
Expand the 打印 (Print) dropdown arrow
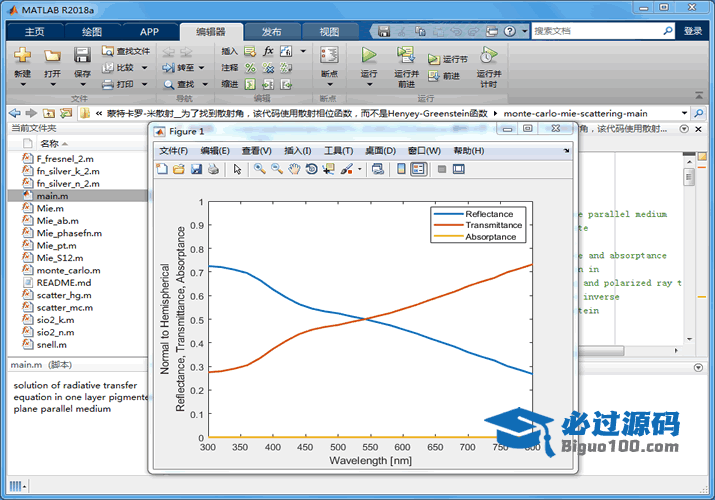pos(145,84)
